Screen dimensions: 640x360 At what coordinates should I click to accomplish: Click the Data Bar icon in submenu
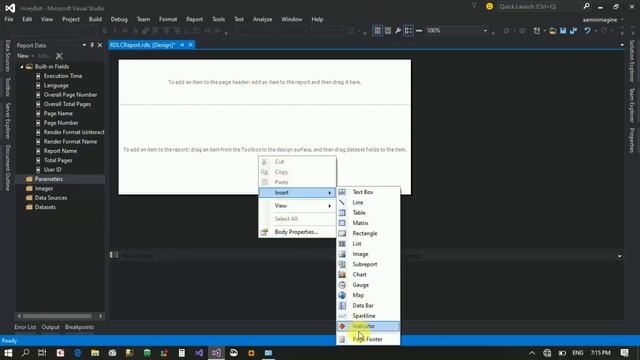click(x=342, y=305)
